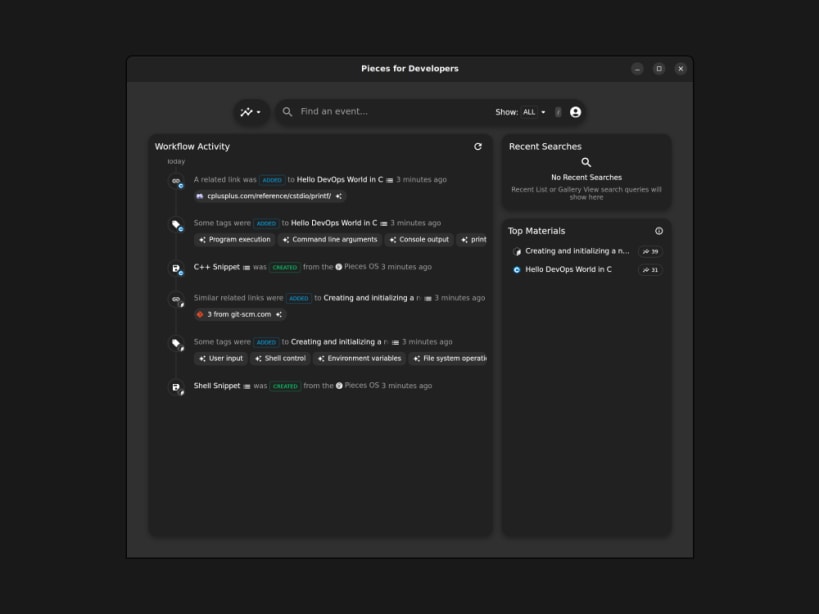Click the CREATED badge on Shell Snippet event
Image resolution: width=819 pixels, height=614 pixels.
coord(285,386)
